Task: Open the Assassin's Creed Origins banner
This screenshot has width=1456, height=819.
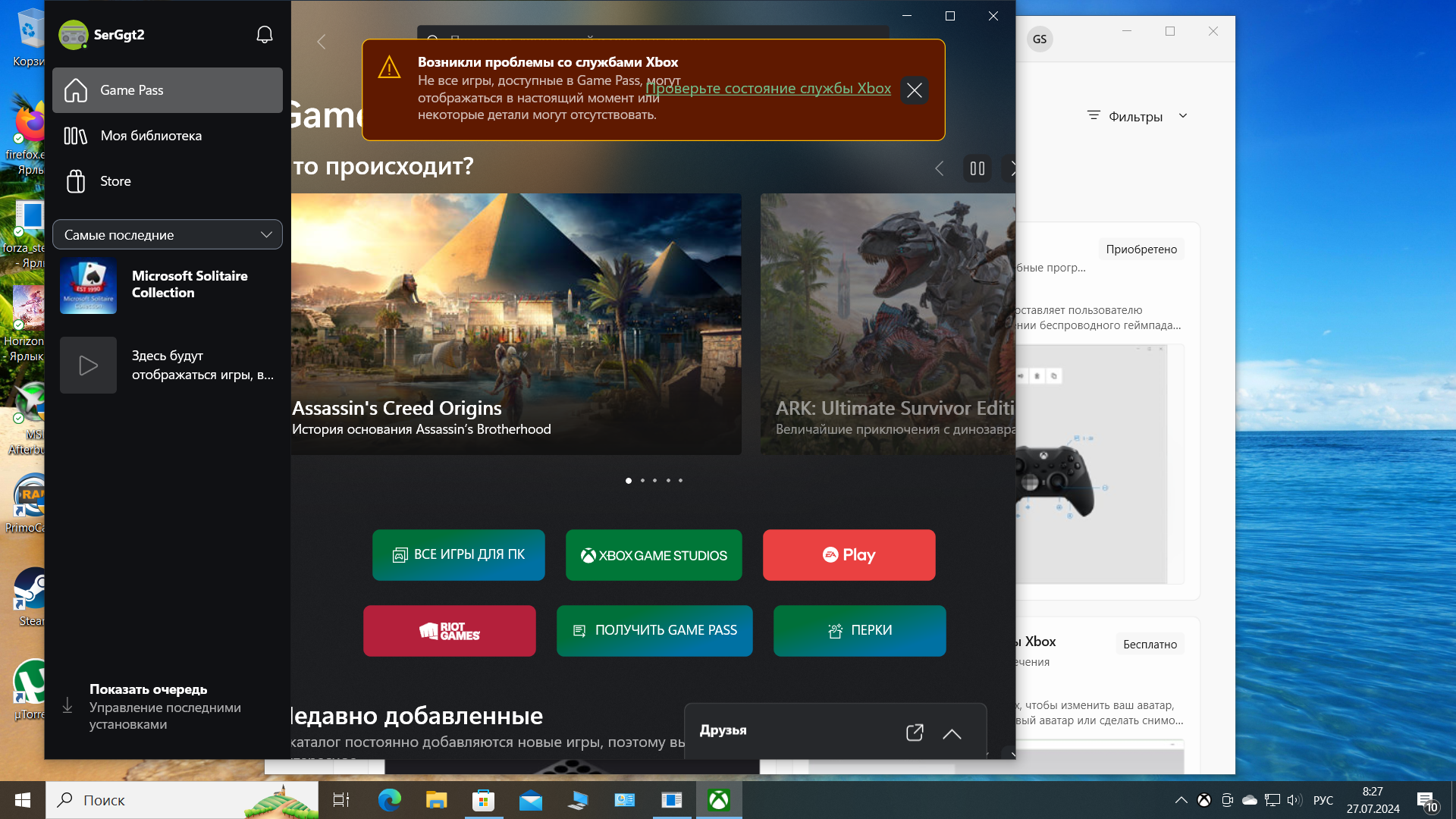Action: click(x=516, y=324)
